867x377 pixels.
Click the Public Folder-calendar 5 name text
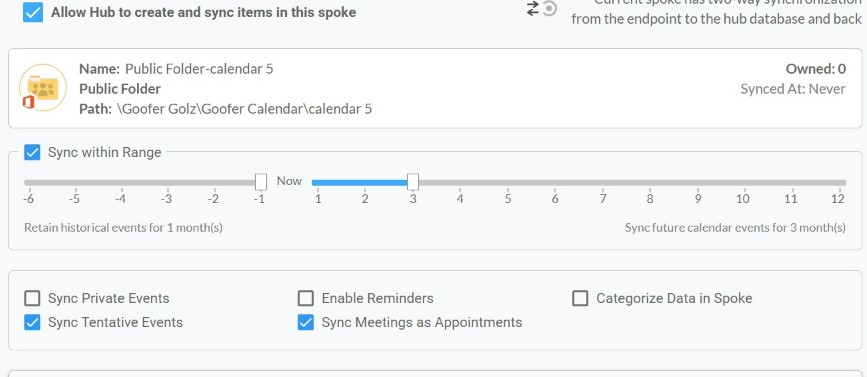click(199, 69)
